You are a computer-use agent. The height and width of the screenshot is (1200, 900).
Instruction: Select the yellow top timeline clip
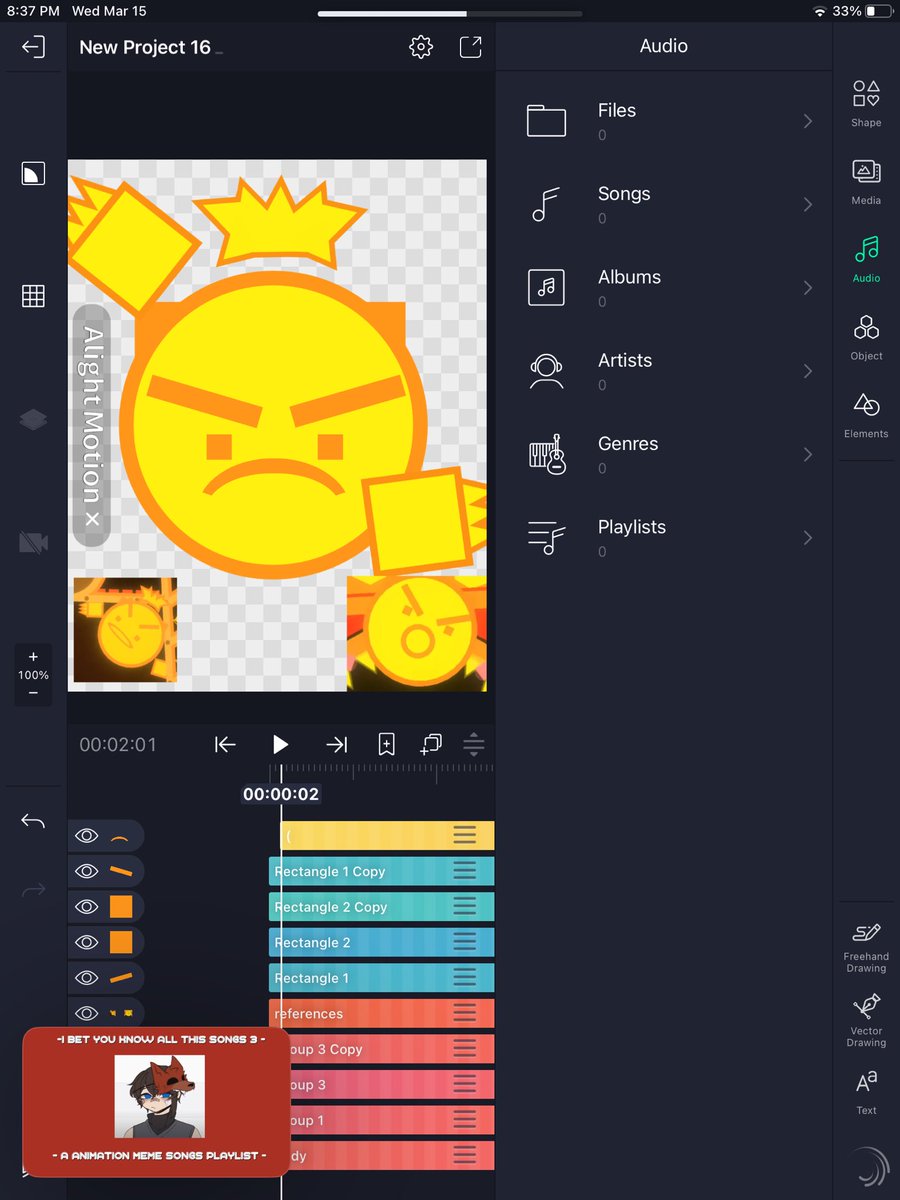pyautogui.click(x=387, y=836)
